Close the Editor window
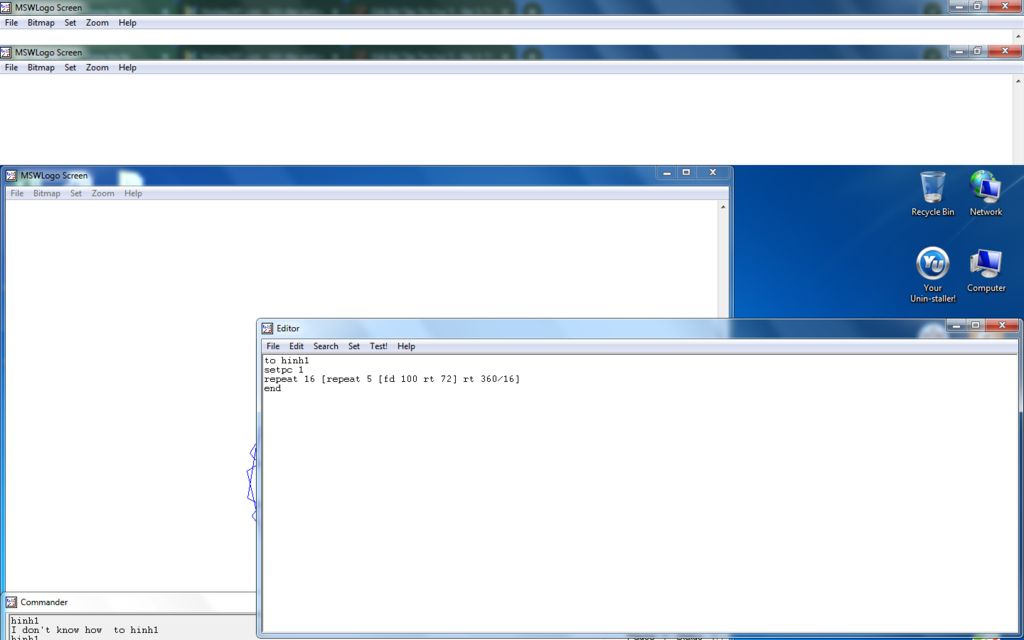This screenshot has height=640, width=1024. (x=1002, y=325)
